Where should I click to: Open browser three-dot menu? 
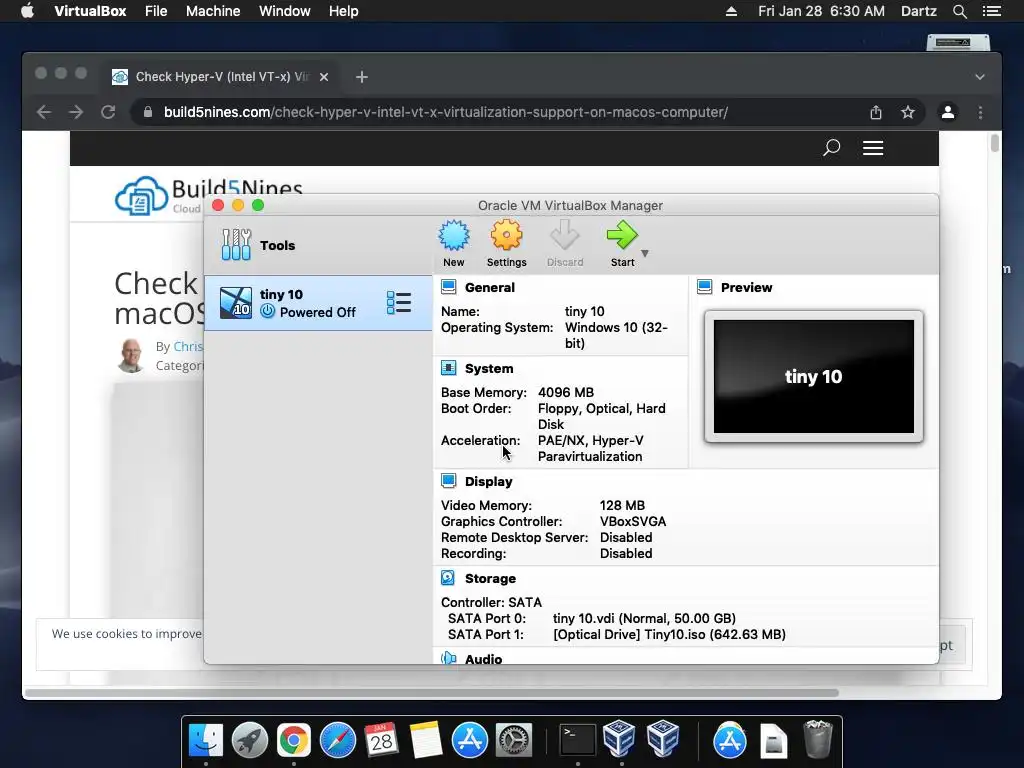click(x=980, y=112)
